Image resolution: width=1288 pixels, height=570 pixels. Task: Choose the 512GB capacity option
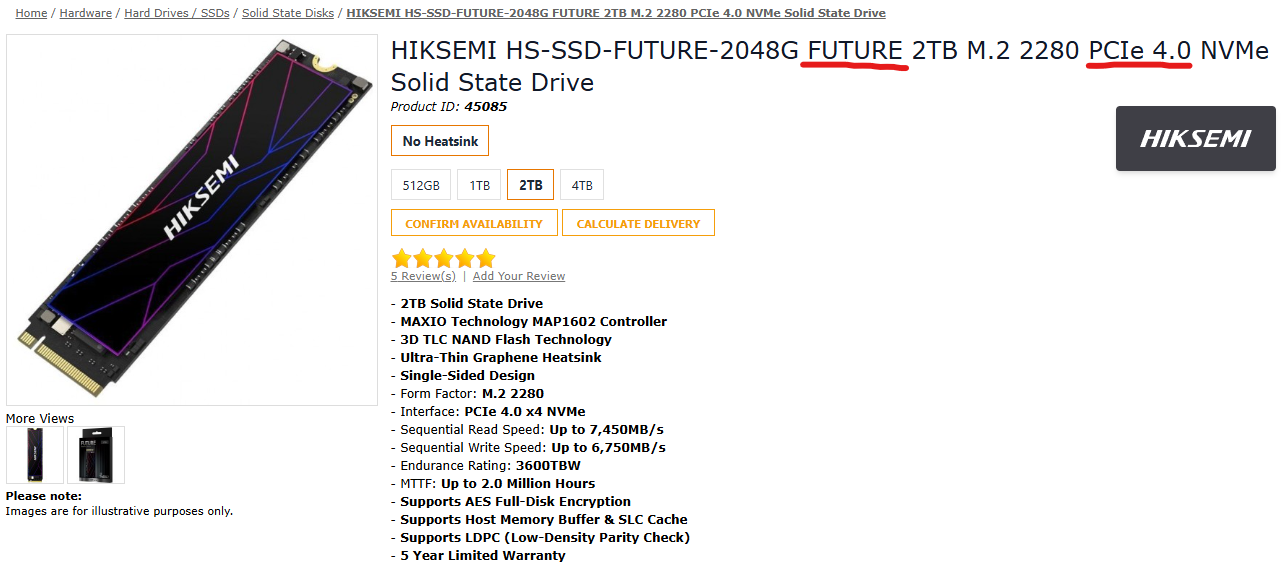(x=421, y=185)
